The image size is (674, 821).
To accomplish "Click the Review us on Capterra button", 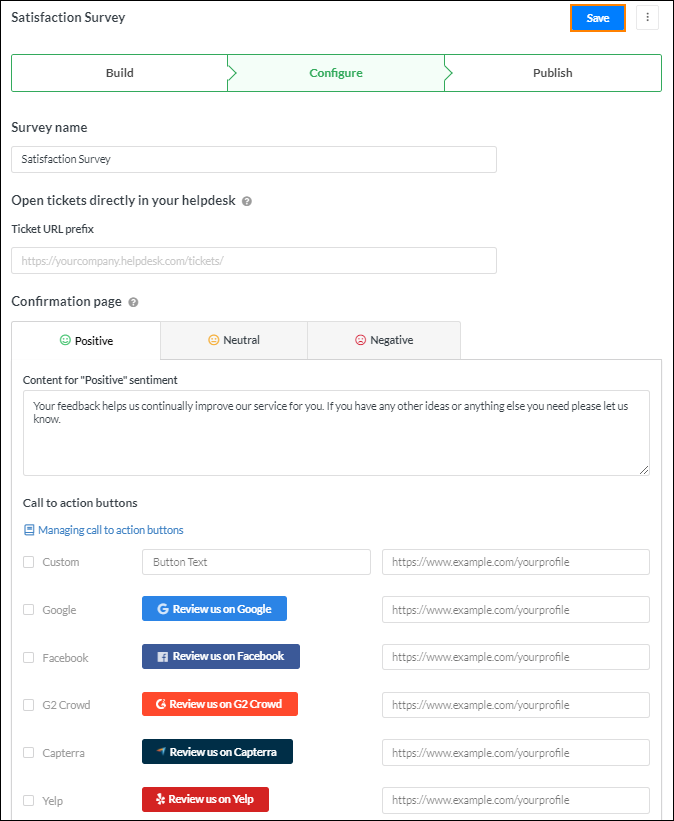I will tap(217, 752).
